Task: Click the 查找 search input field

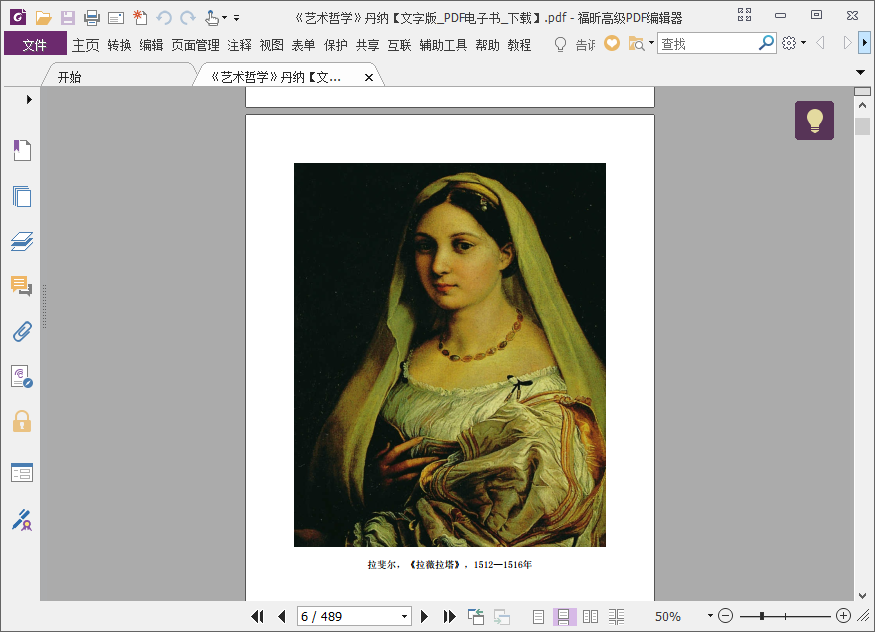Action: 708,43
